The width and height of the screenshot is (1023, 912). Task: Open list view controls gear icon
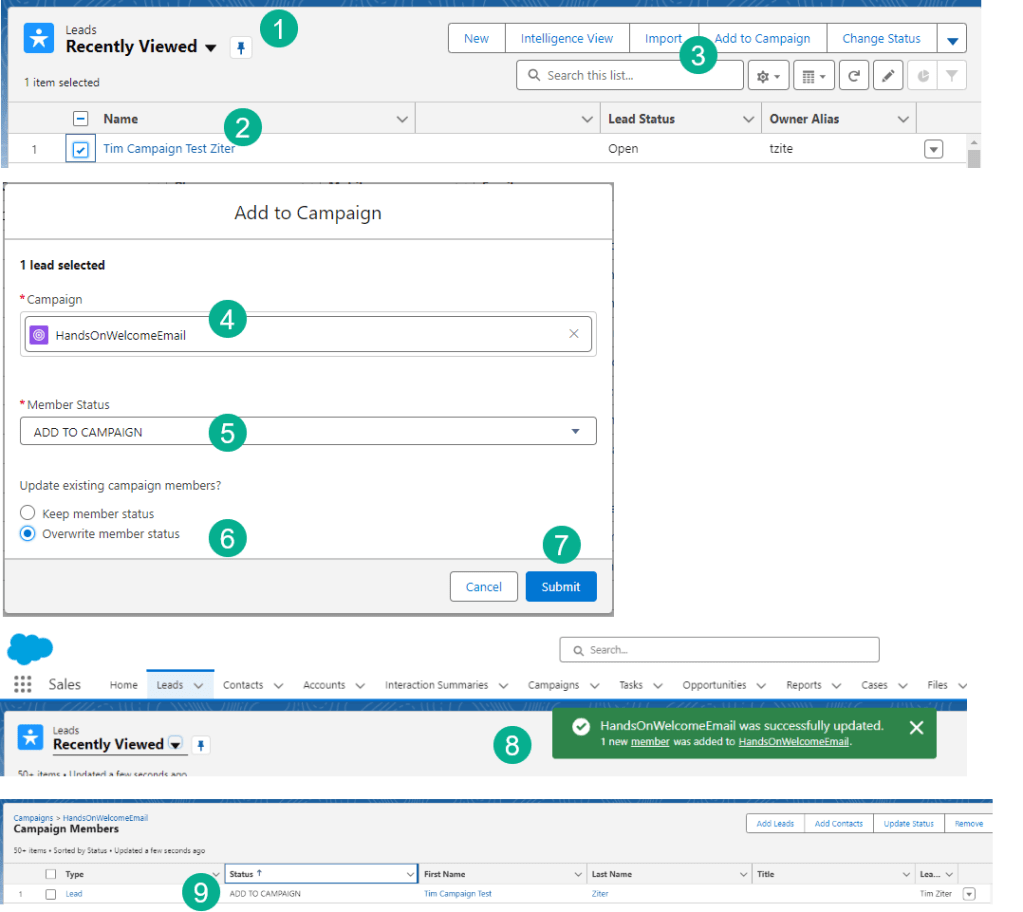click(769, 76)
